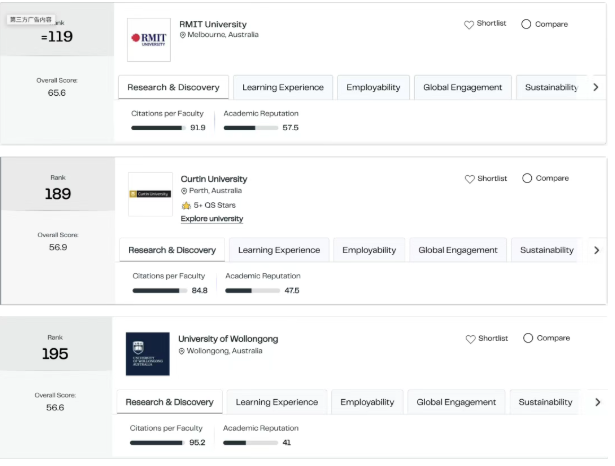The height and width of the screenshot is (466, 615).
Task: Open the University of Wollongong title link
Action: point(228,339)
